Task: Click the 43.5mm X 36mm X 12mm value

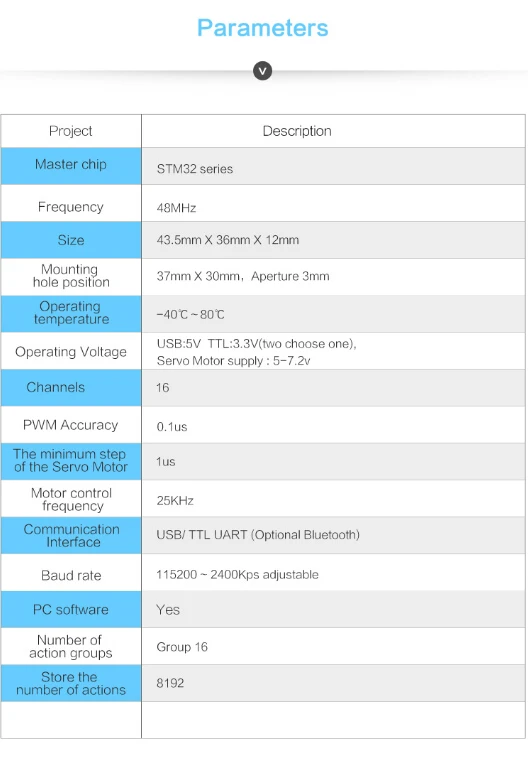Action: pos(227,240)
